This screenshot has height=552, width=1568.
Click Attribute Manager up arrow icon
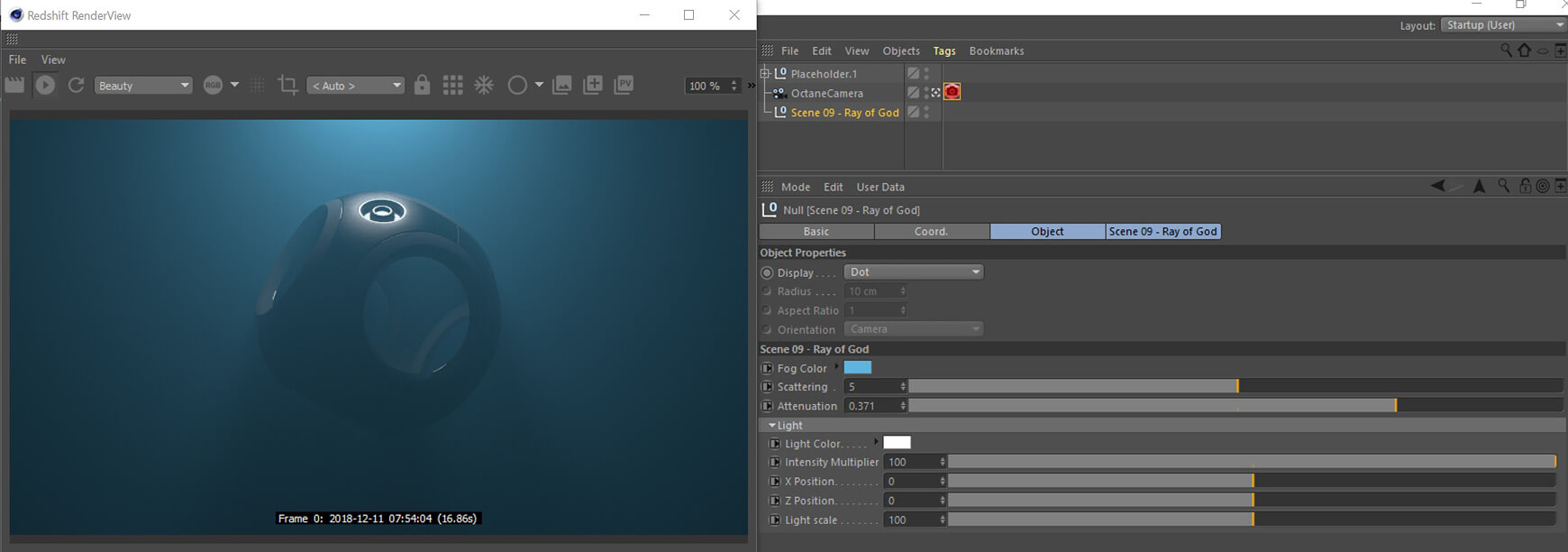1479,186
